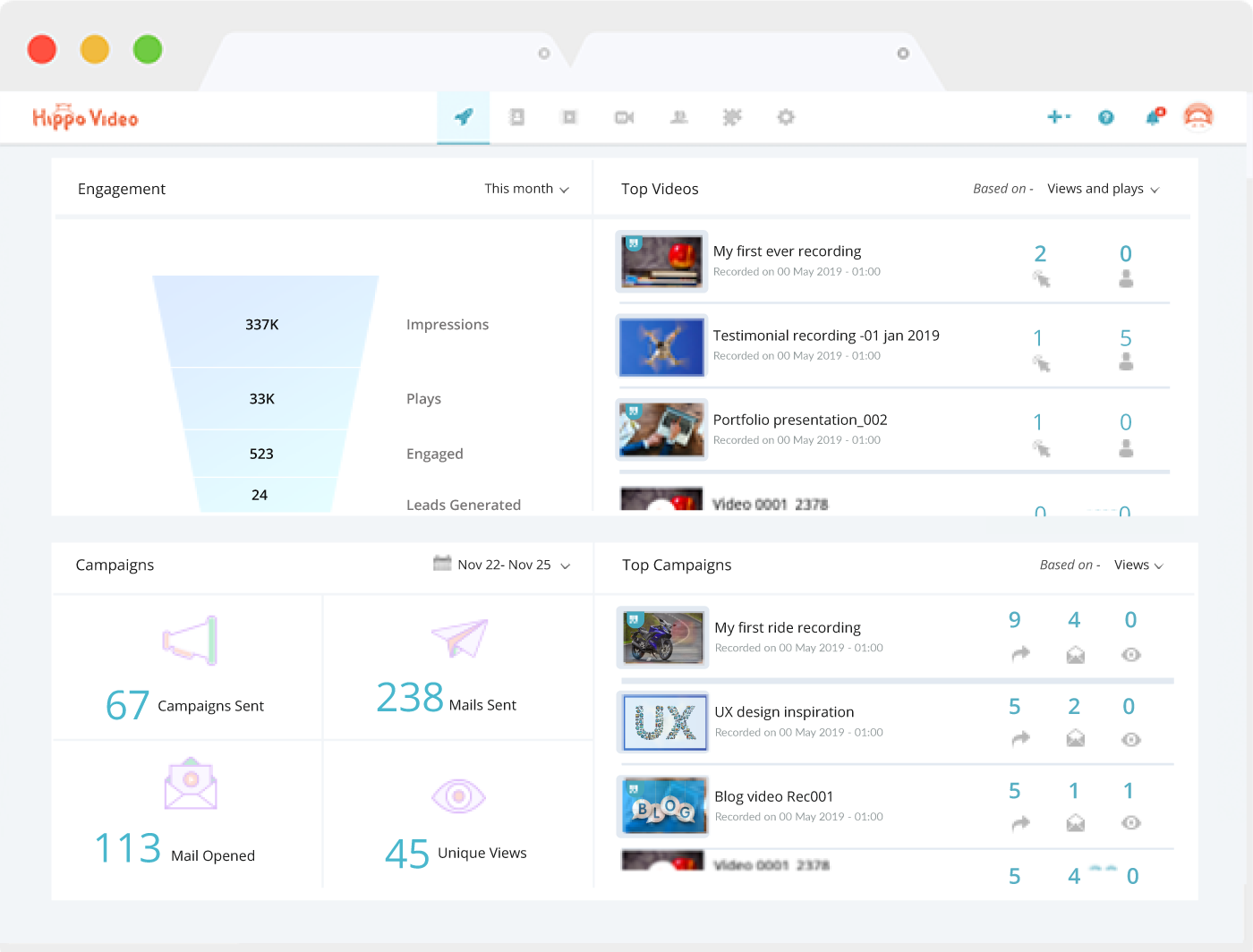Image resolution: width=1253 pixels, height=952 pixels.
Task: Expand the This month dropdown
Action: click(526, 189)
